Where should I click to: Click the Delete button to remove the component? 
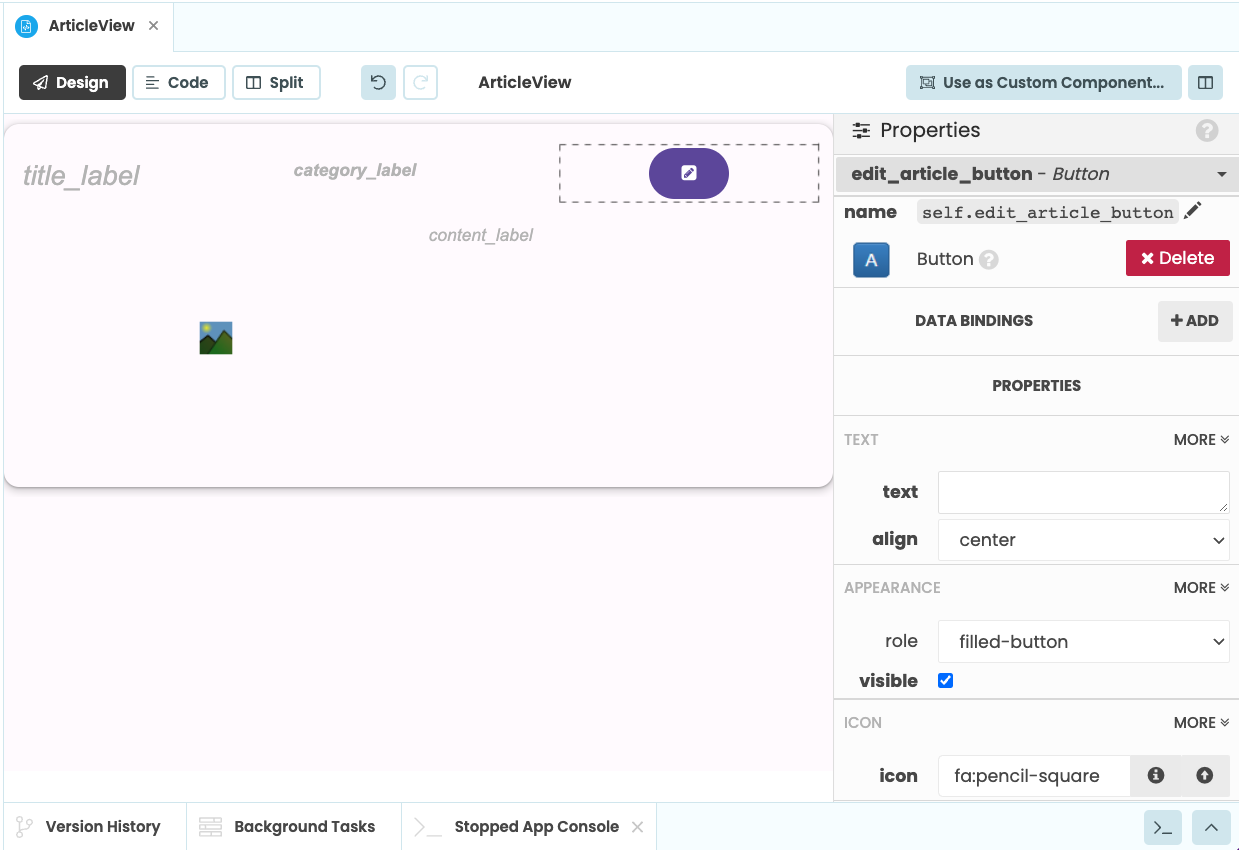1177,257
